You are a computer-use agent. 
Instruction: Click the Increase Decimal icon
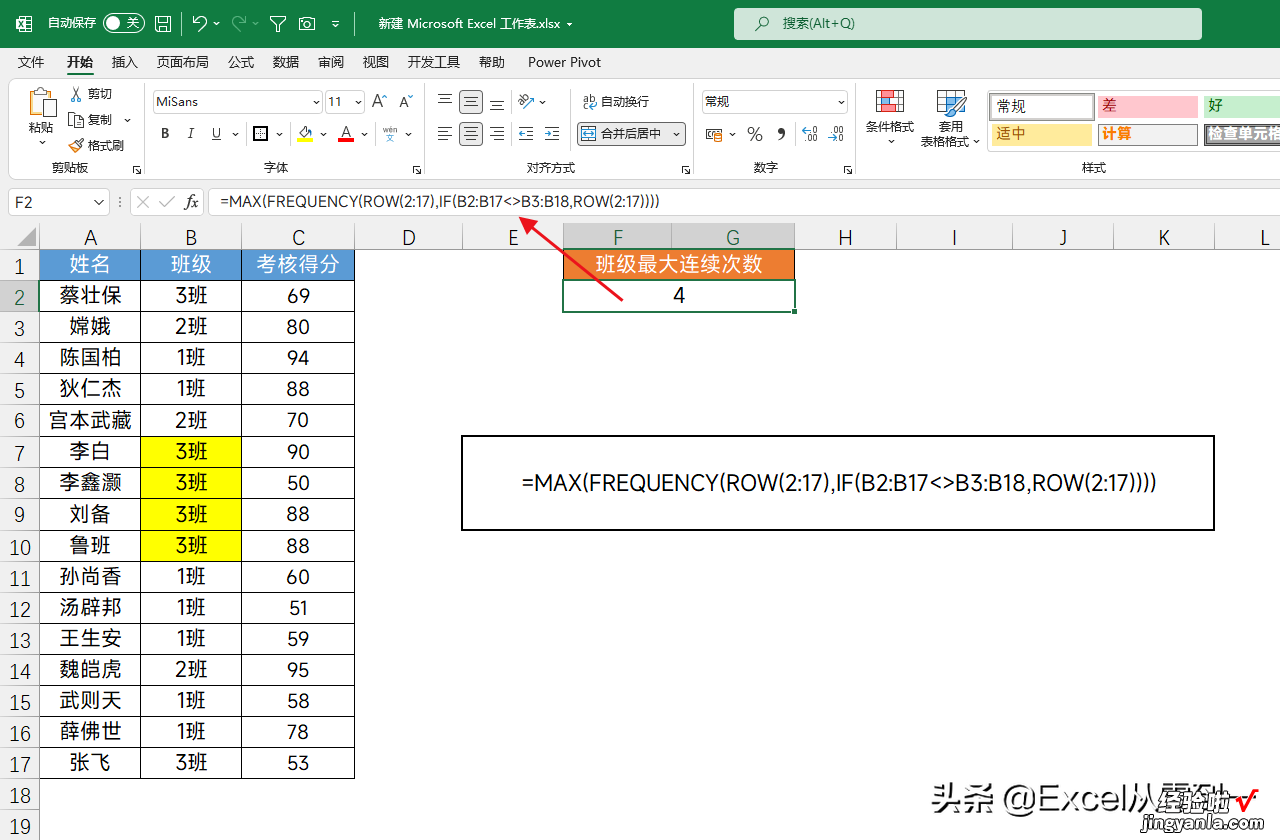click(x=810, y=134)
